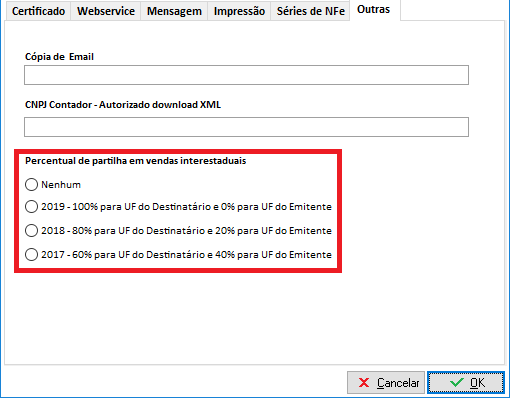Click the 'CNPJ Contador - Autorizado download XML' label
The image size is (511, 398).
123,105
